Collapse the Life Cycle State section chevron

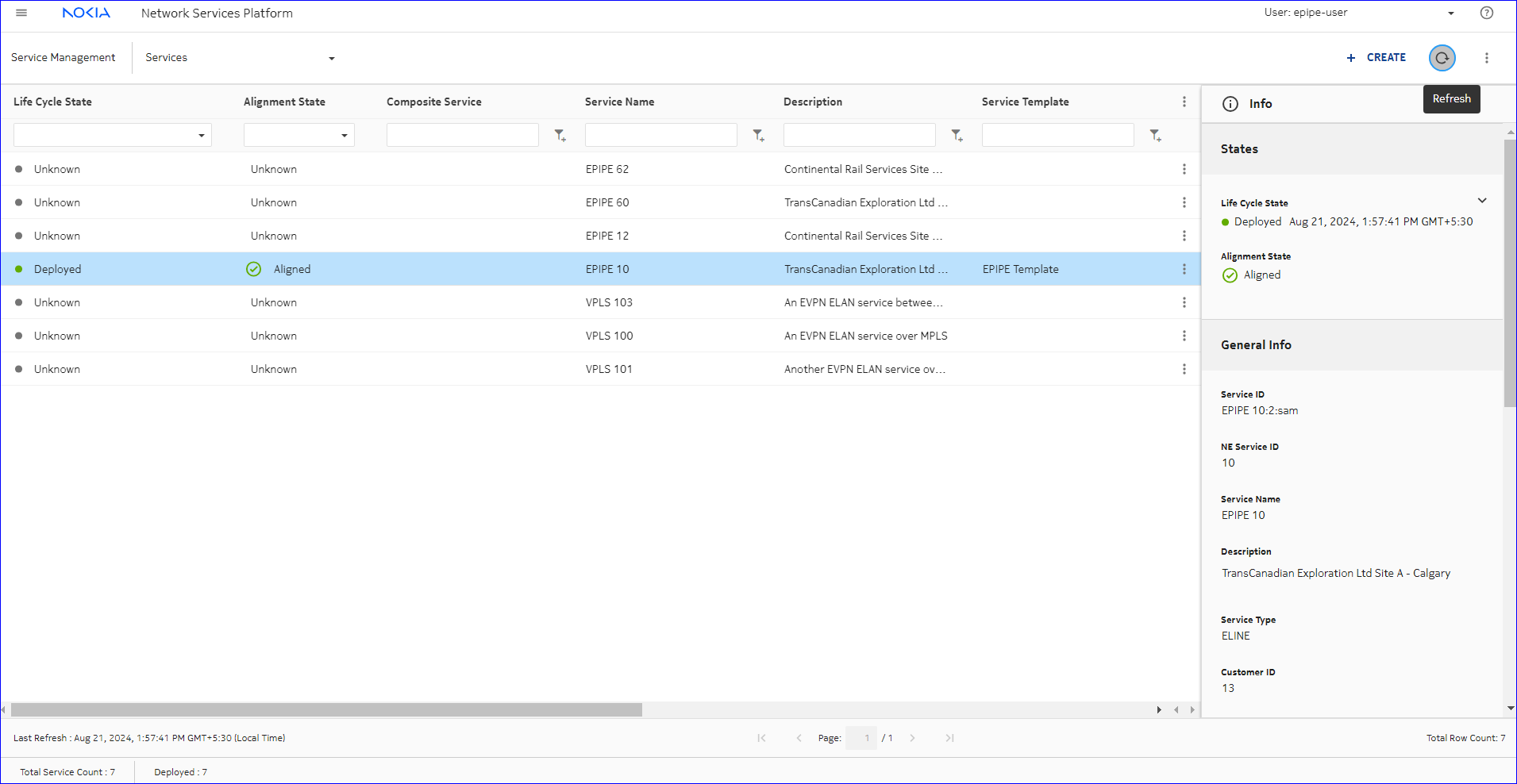(x=1481, y=201)
